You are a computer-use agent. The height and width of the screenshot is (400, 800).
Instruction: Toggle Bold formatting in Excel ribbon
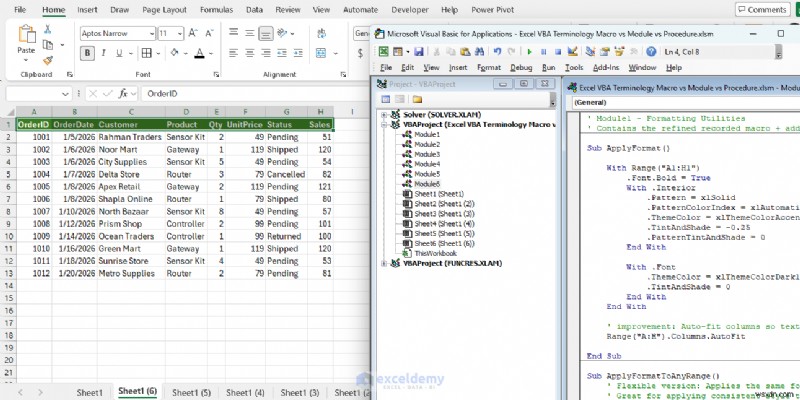point(87,53)
